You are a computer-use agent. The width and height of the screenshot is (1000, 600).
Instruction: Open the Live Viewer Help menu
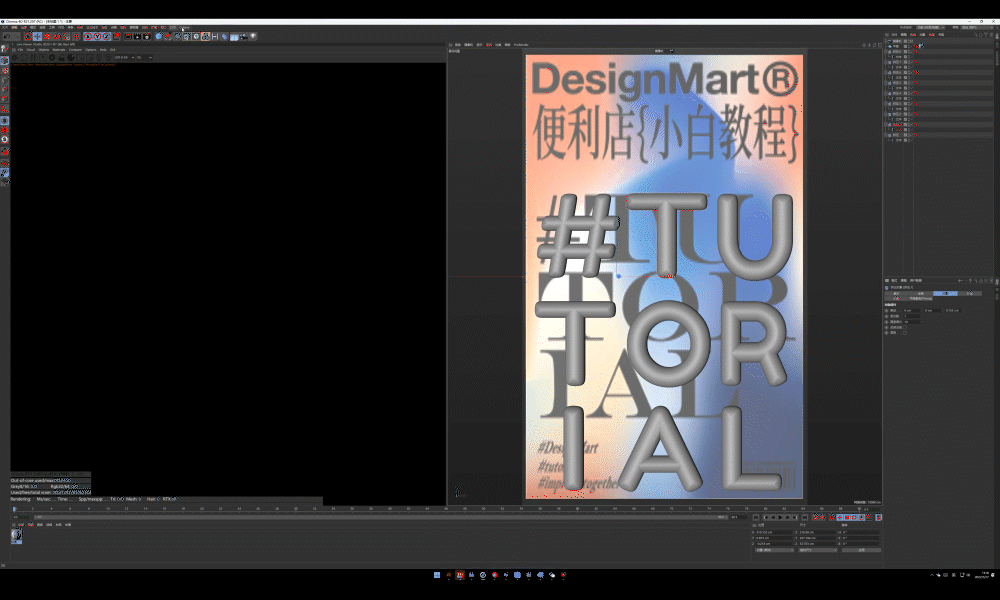[103, 50]
